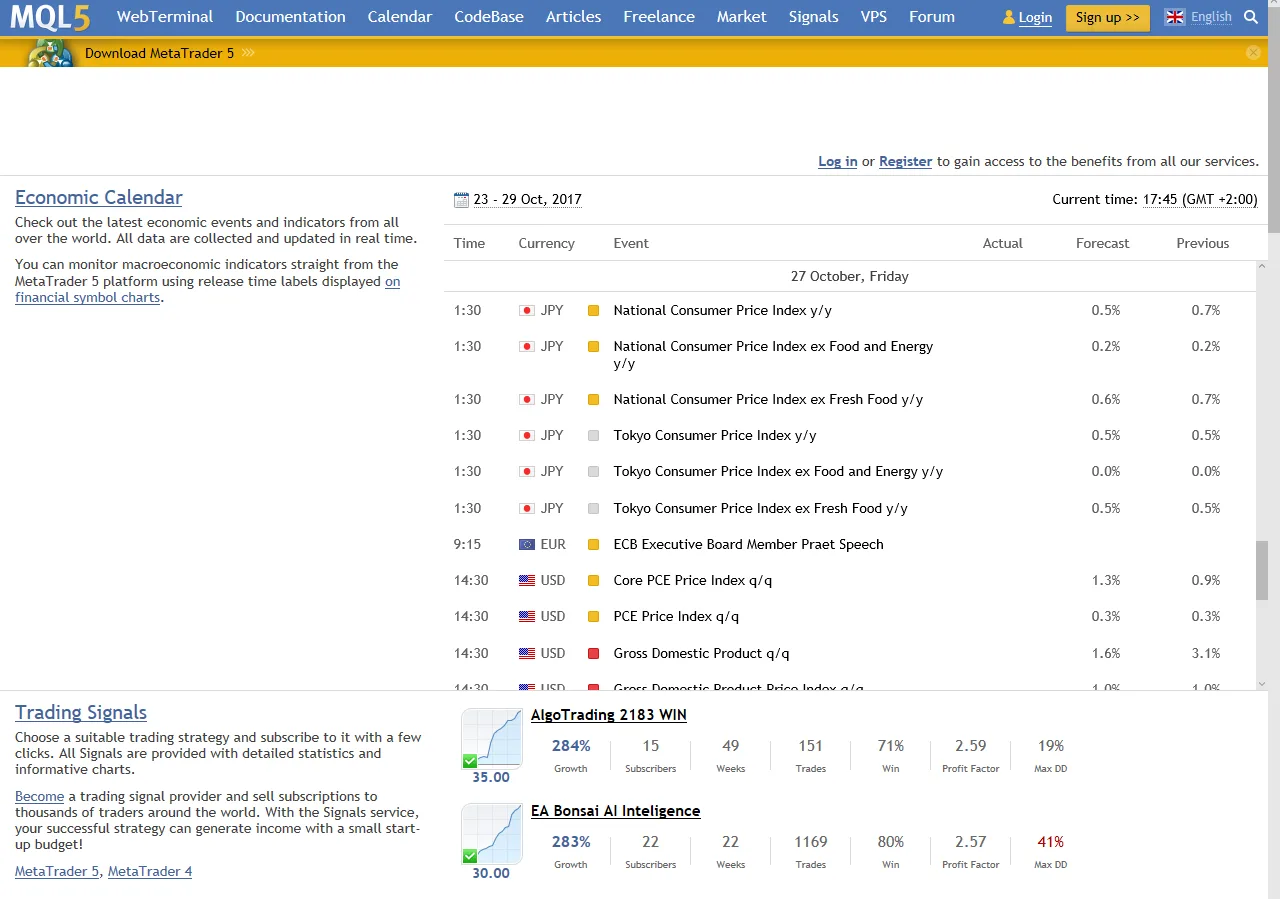Open the Gross Domestic Product q/q event
1280x899 pixels.
point(702,654)
